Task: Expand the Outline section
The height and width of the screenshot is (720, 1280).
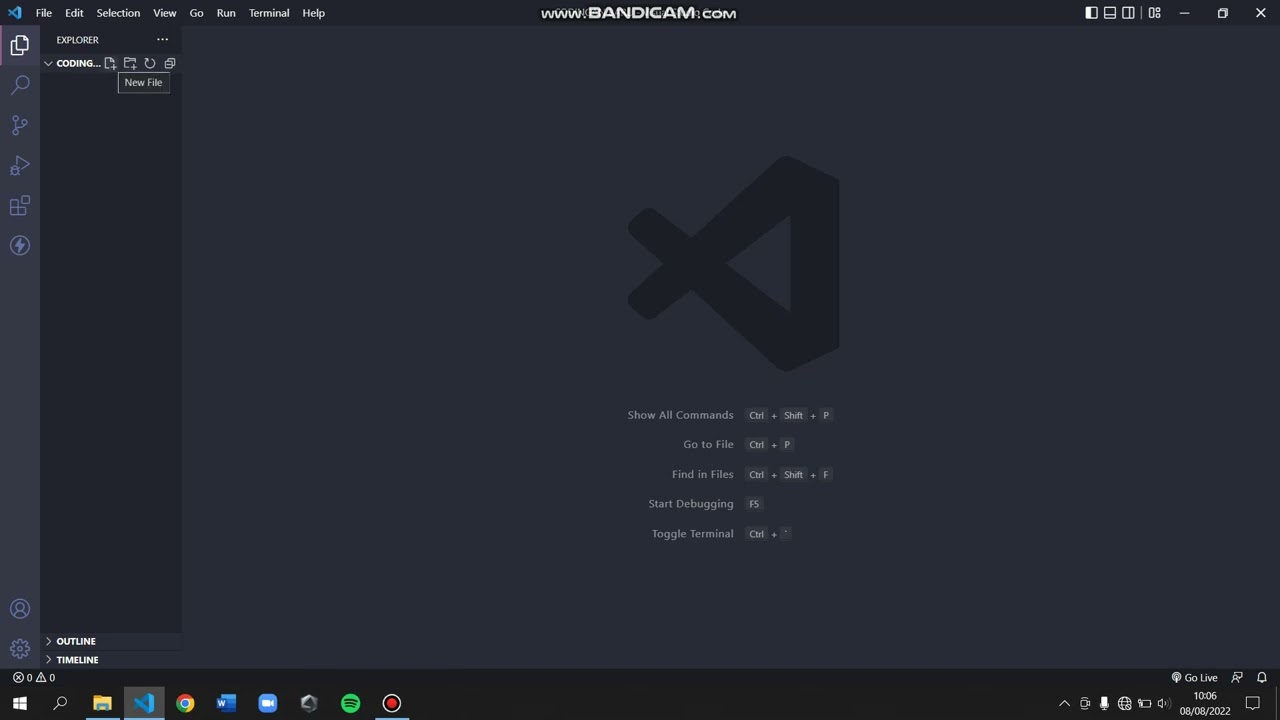Action: coord(111,641)
